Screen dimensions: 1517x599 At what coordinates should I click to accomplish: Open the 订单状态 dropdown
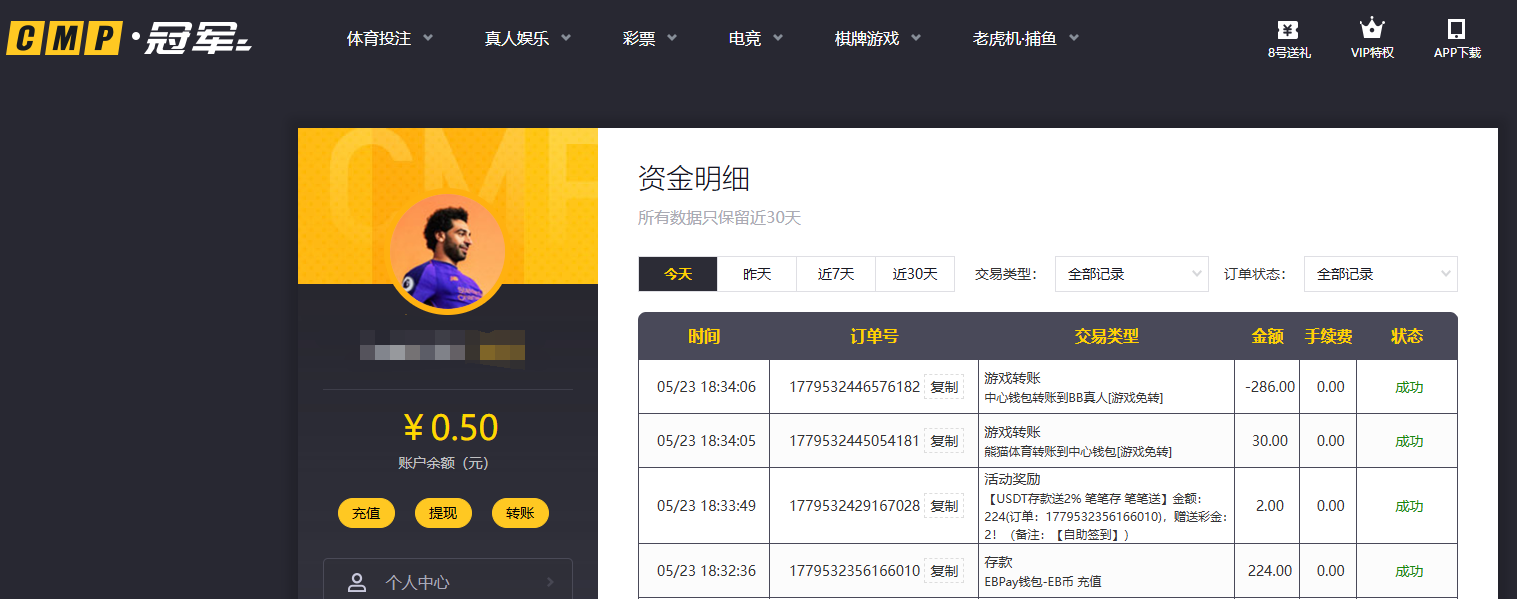click(x=1380, y=274)
